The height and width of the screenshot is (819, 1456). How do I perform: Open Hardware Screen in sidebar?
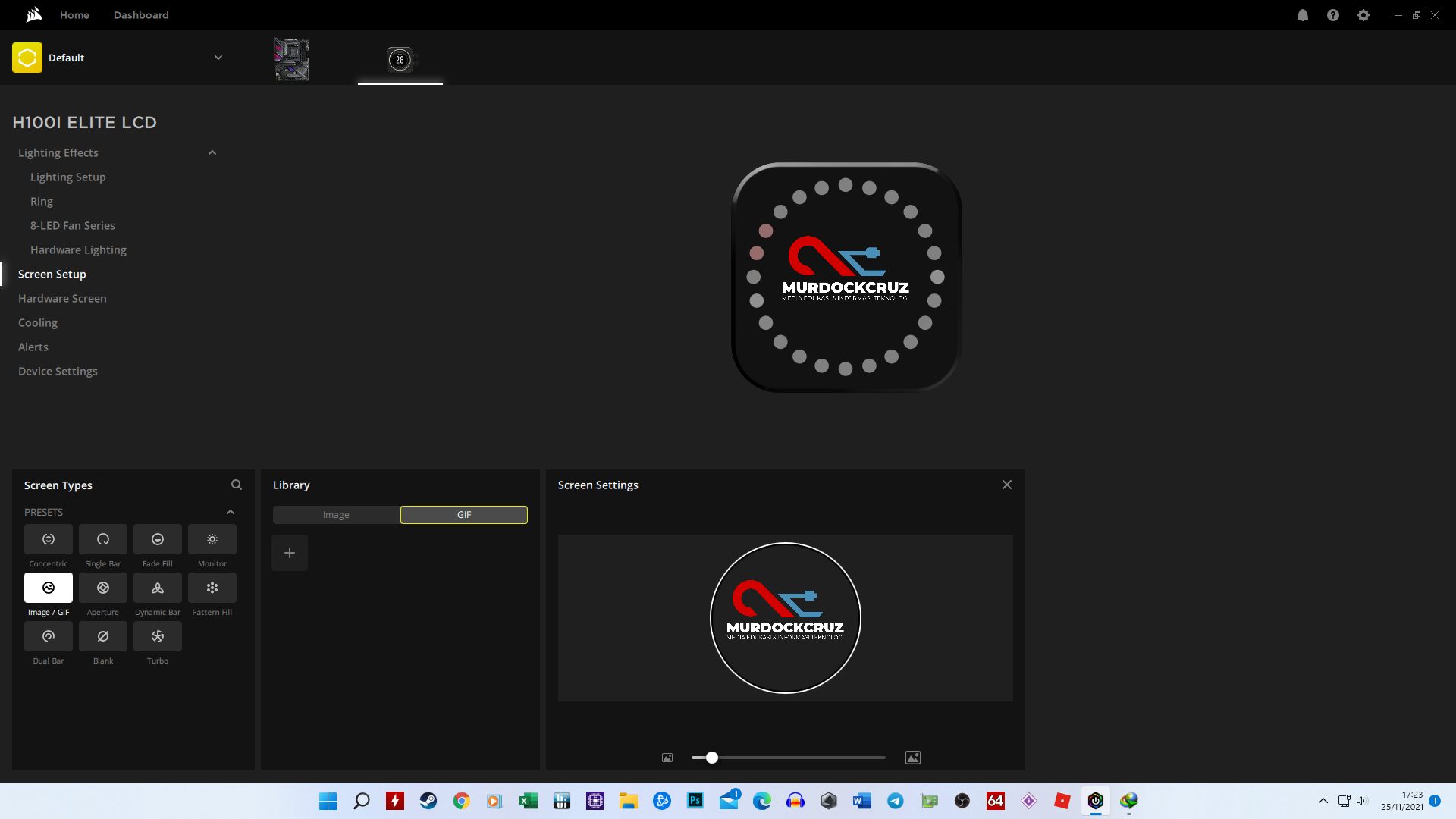click(x=62, y=299)
